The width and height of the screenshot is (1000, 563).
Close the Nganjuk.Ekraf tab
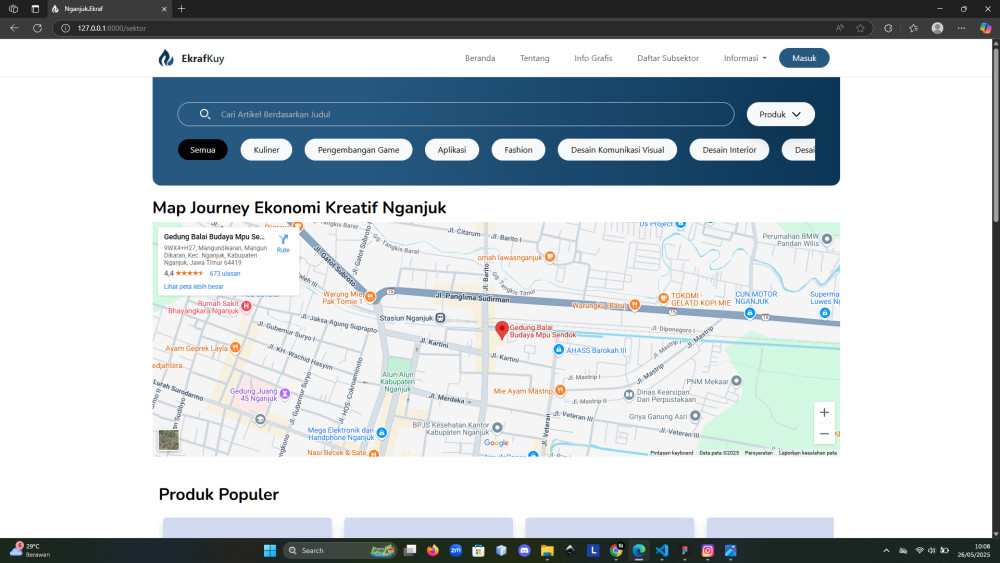click(x=164, y=9)
